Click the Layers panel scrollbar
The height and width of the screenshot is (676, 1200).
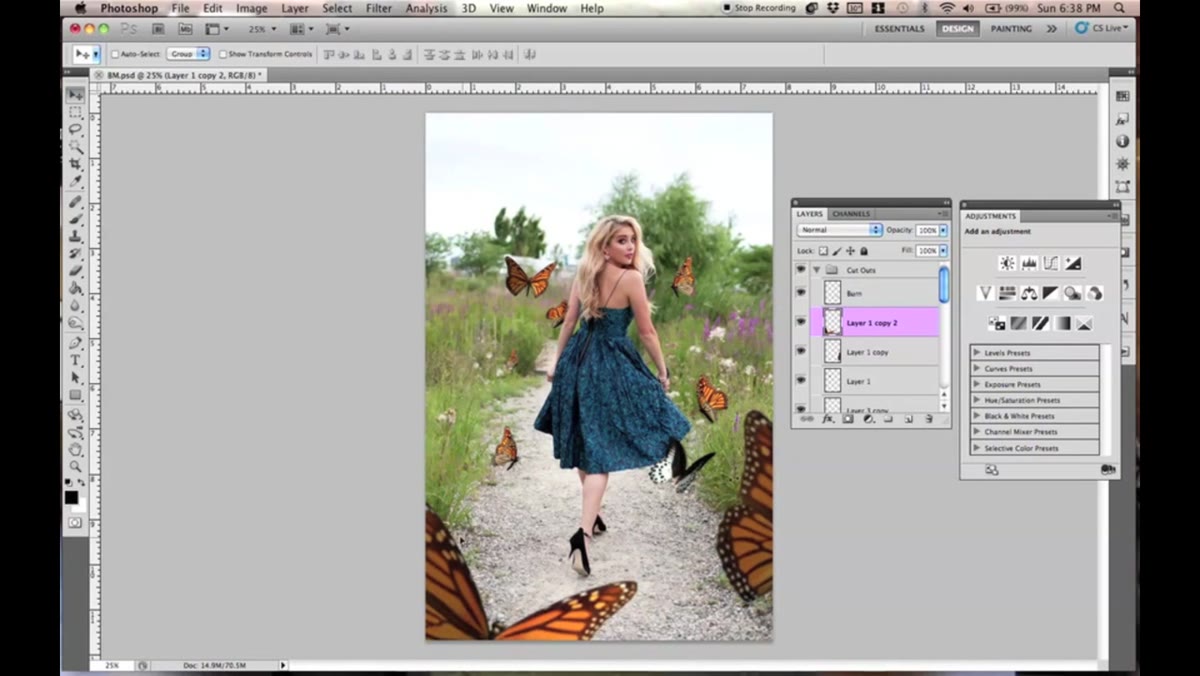(x=944, y=285)
